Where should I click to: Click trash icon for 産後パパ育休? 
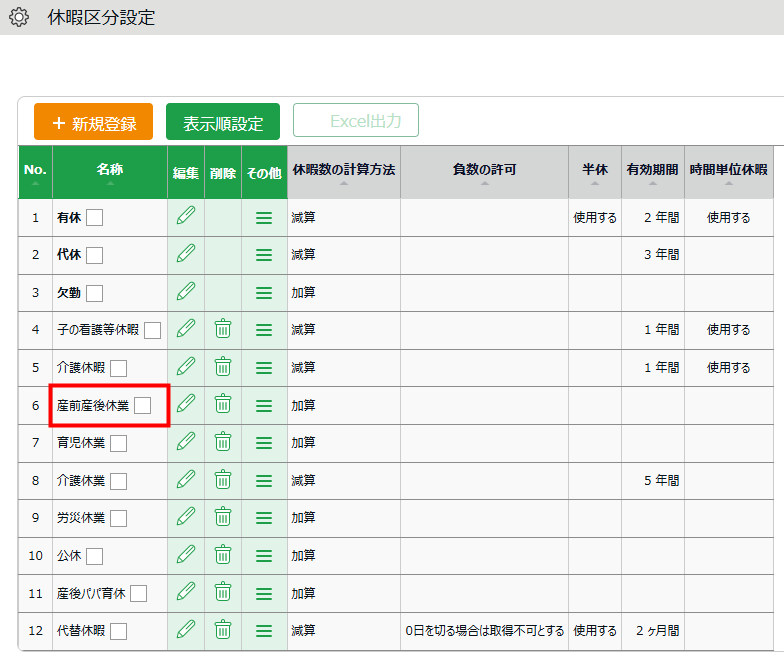tap(222, 592)
